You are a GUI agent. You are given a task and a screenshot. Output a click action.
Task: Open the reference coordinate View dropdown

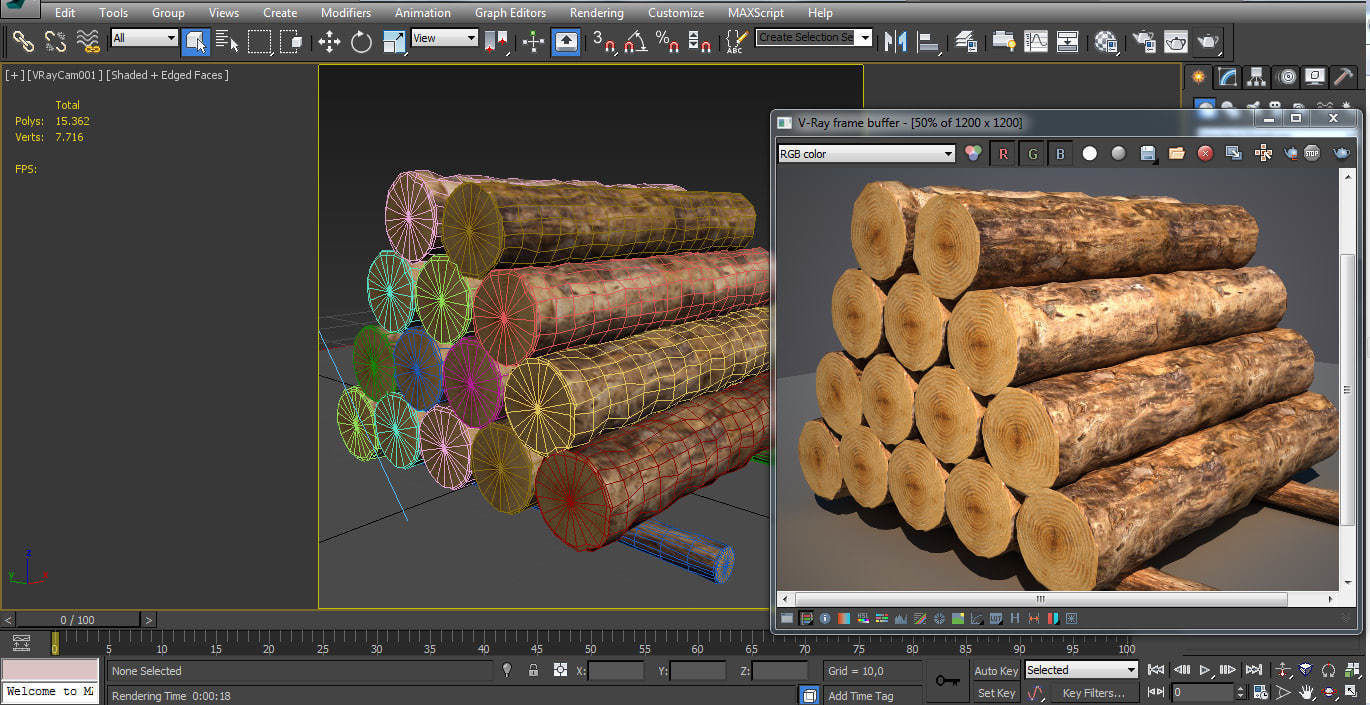(444, 38)
